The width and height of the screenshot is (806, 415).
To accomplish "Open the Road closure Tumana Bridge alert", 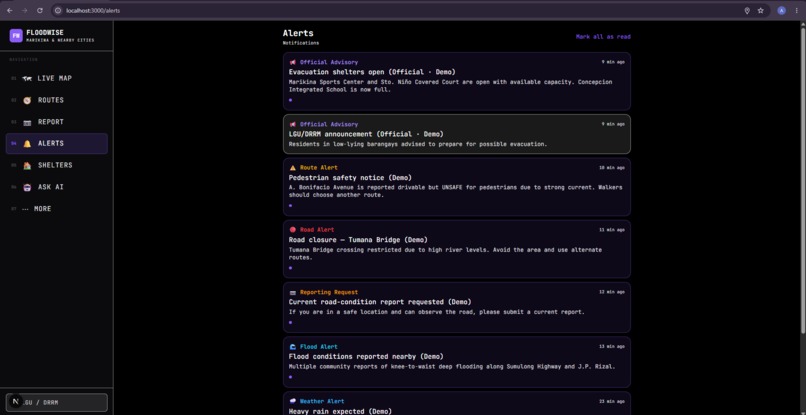I will pos(456,249).
